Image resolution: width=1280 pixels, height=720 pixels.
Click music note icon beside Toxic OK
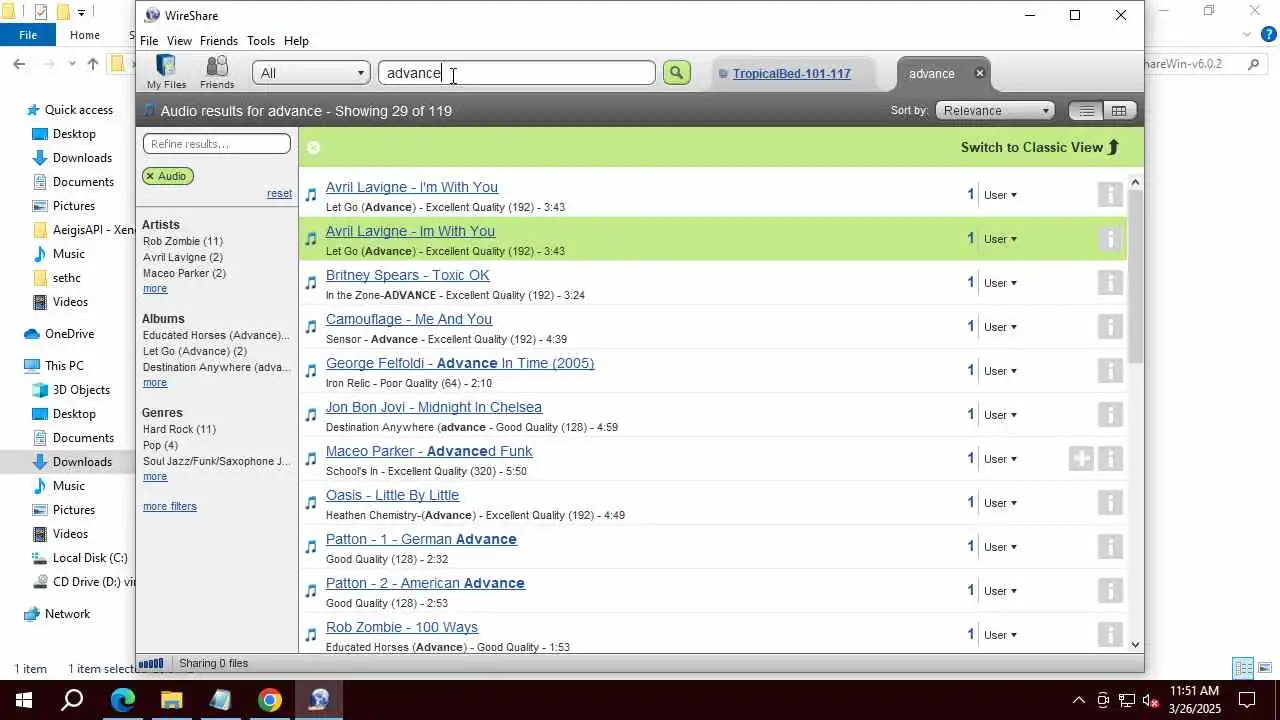click(311, 283)
